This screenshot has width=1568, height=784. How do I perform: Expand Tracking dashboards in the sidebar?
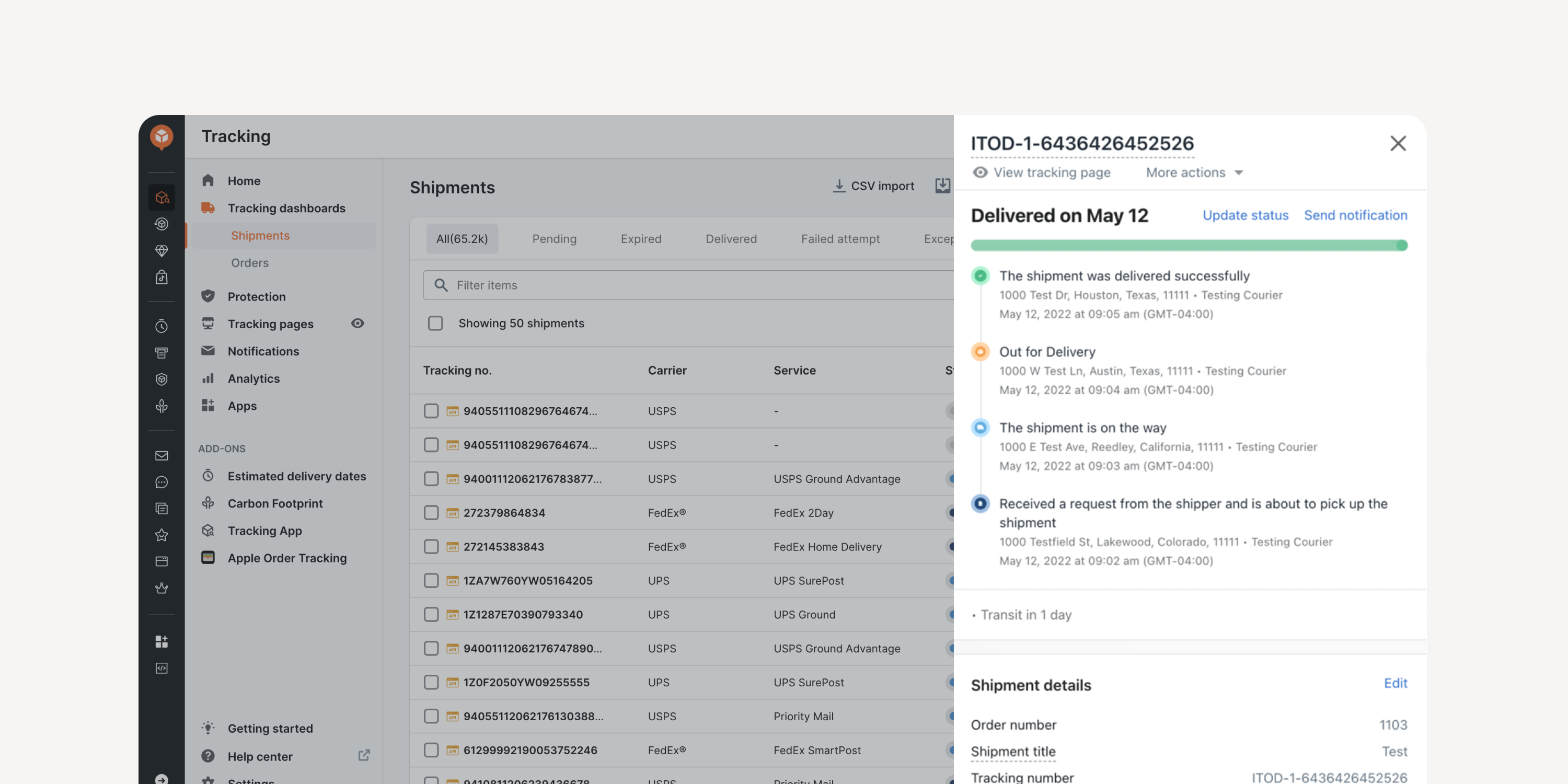[x=286, y=207]
